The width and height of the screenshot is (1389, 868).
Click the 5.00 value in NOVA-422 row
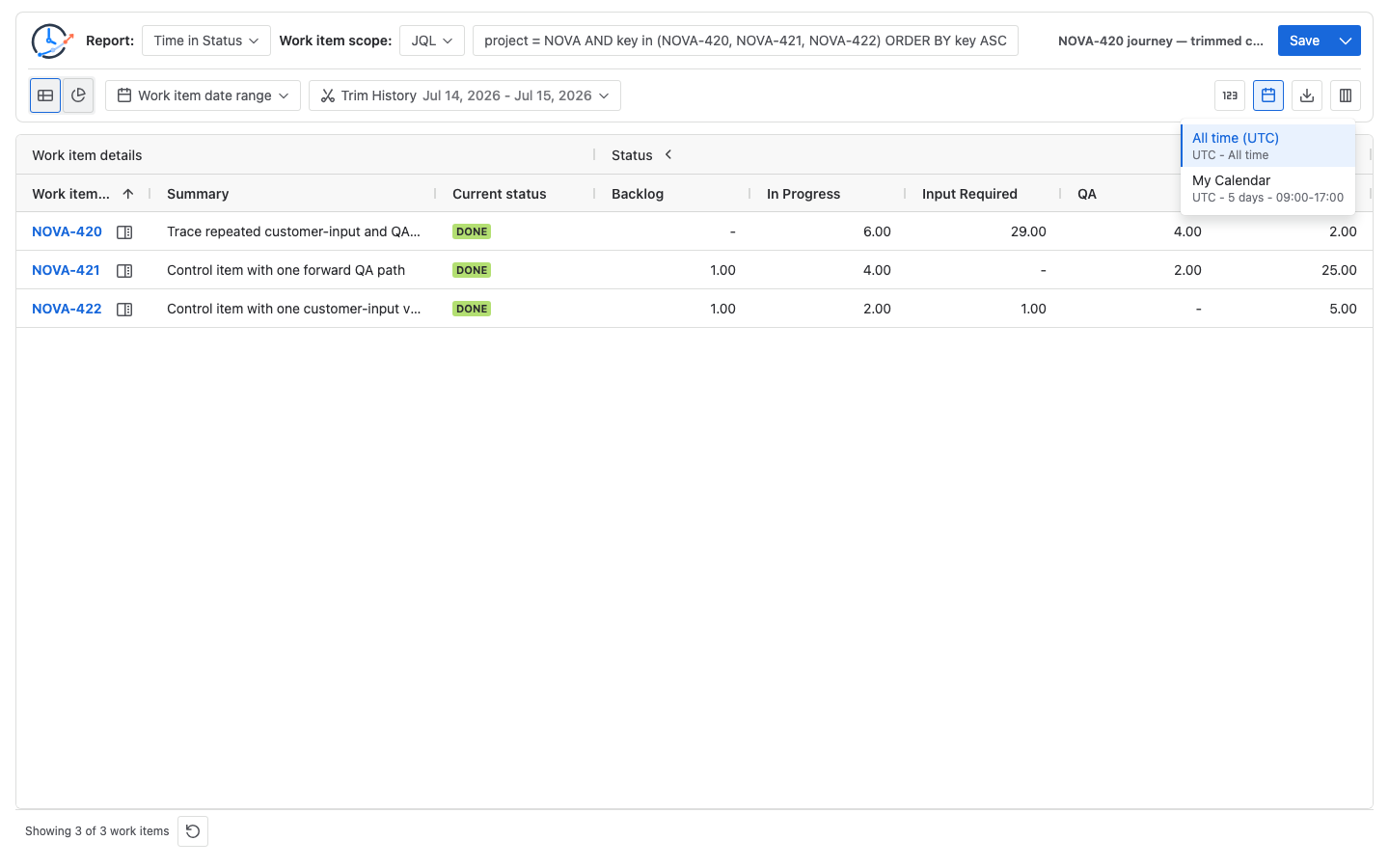(1343, 309)
